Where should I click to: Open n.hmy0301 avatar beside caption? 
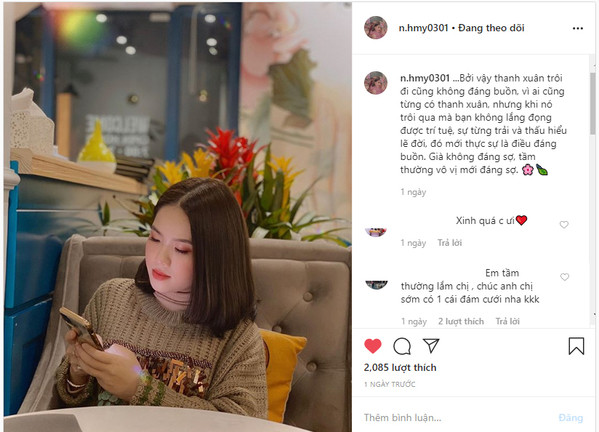376,83
